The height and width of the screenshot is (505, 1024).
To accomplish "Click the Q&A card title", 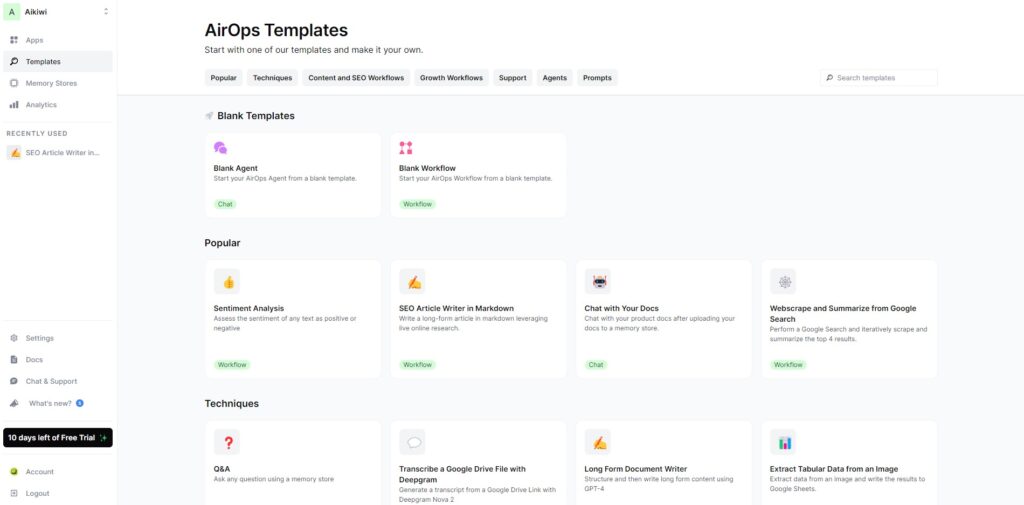I will pos(222,468).
